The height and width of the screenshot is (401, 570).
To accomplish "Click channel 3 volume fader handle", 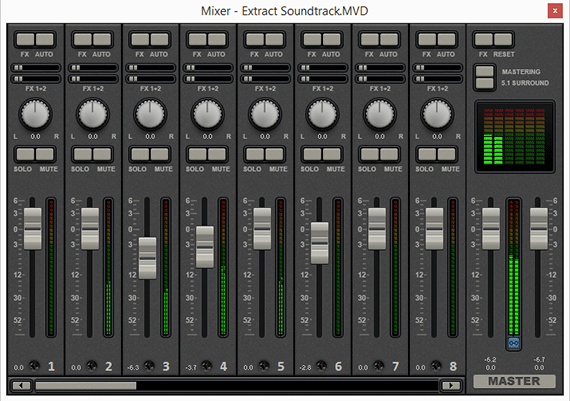I will tap(148, 258).
